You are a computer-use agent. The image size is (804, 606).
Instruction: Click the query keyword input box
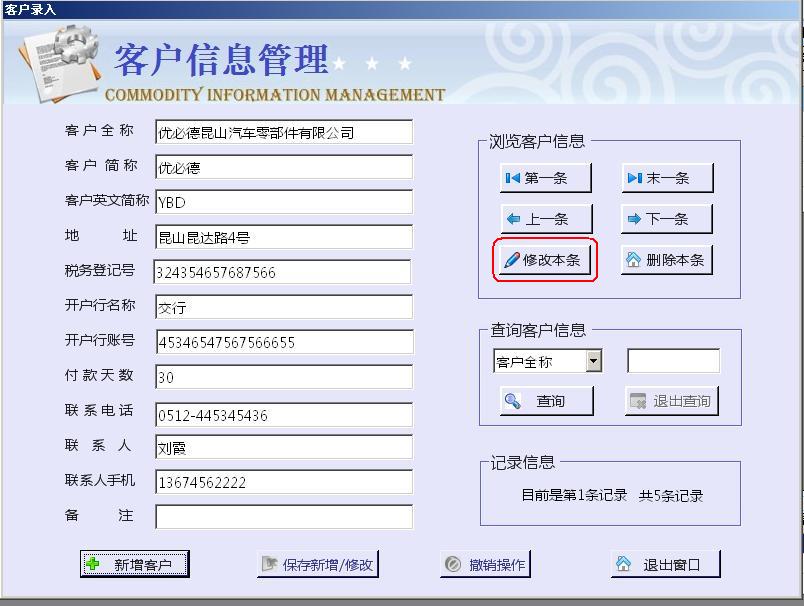coord(672,361)
